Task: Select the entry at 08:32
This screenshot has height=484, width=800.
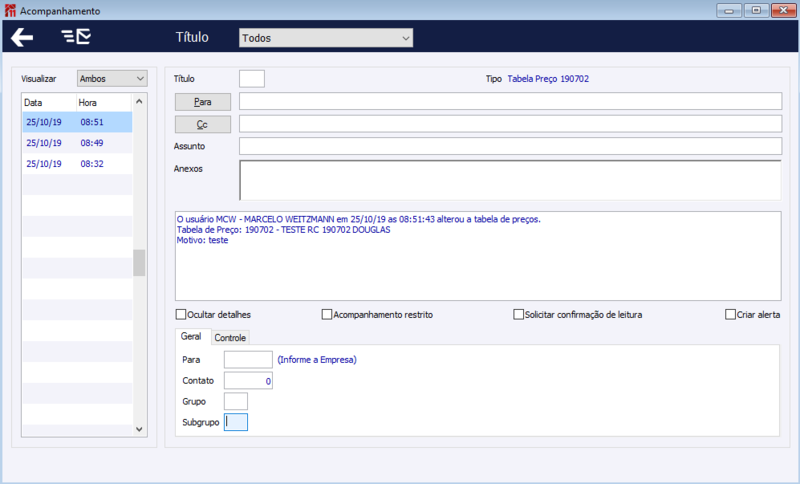Action: tap(77, 164)
